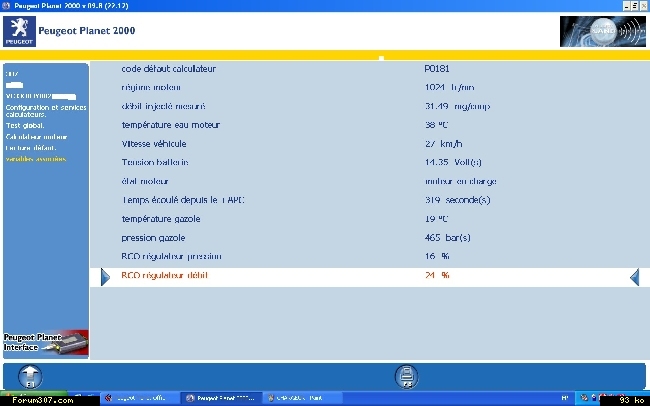Switch to Peugeot Planet taskbar button

221,398
